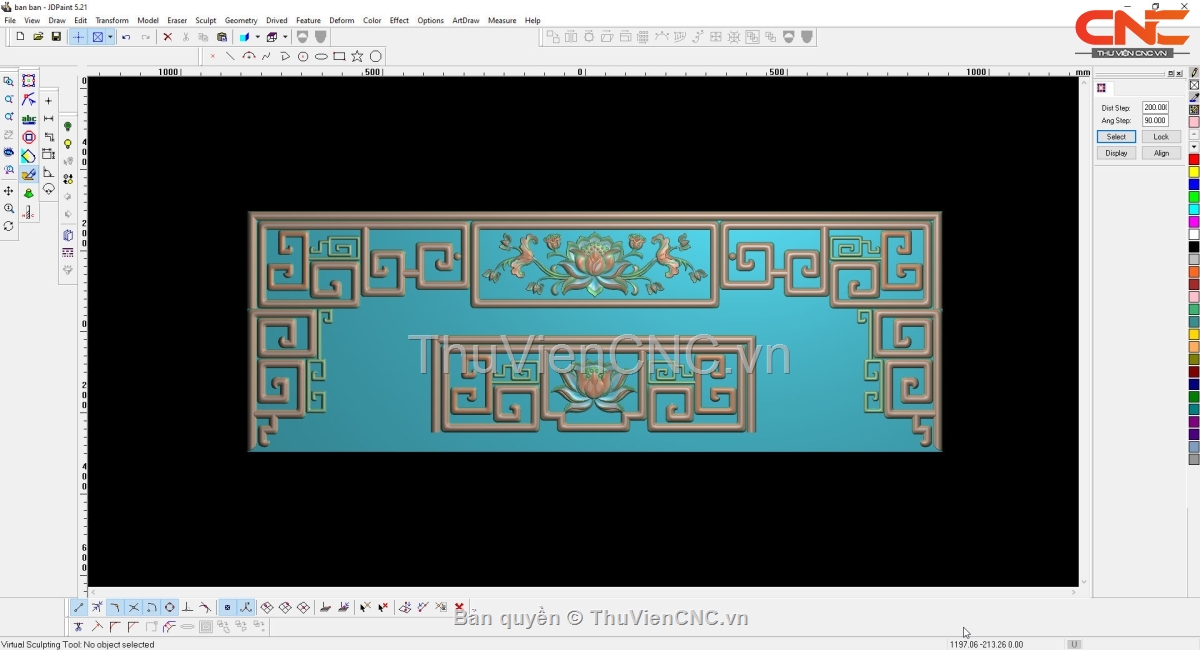Click the eye view icon

pos(9,153)
